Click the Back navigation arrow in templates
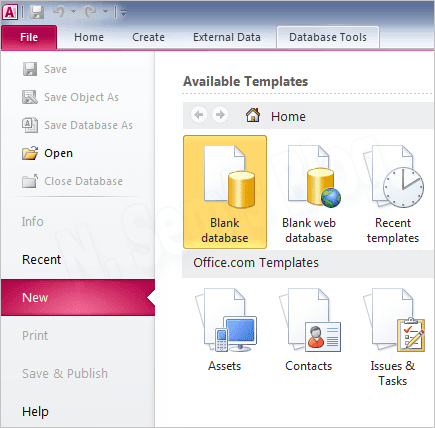This screenshot has width=435, height=428. tap(199, 115)
